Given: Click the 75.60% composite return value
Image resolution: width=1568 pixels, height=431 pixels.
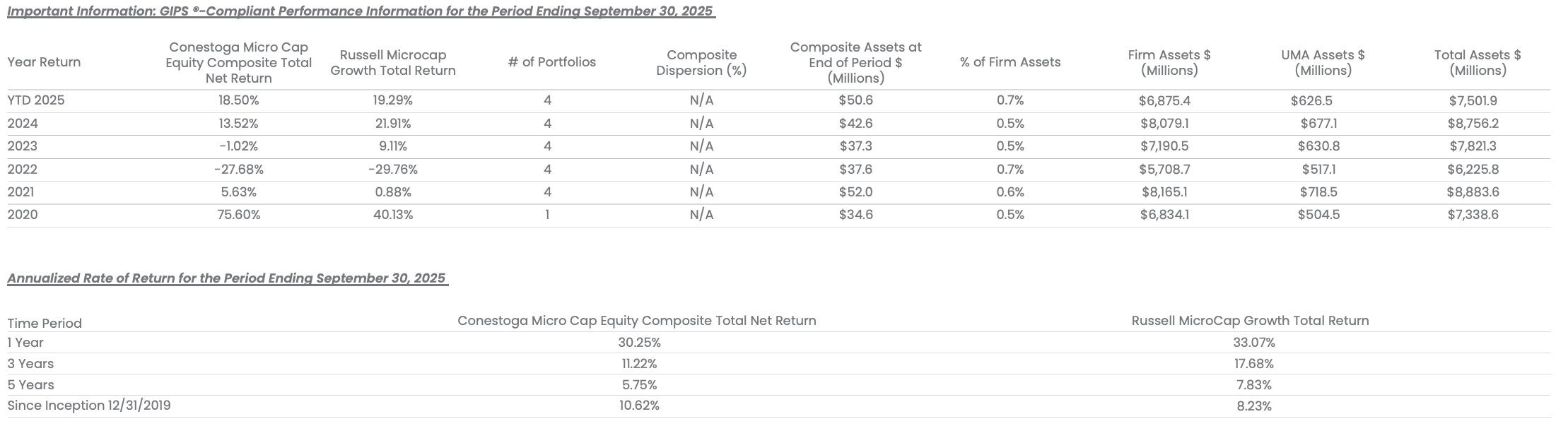Looking at the screenshot, I should tap(239, 214).
